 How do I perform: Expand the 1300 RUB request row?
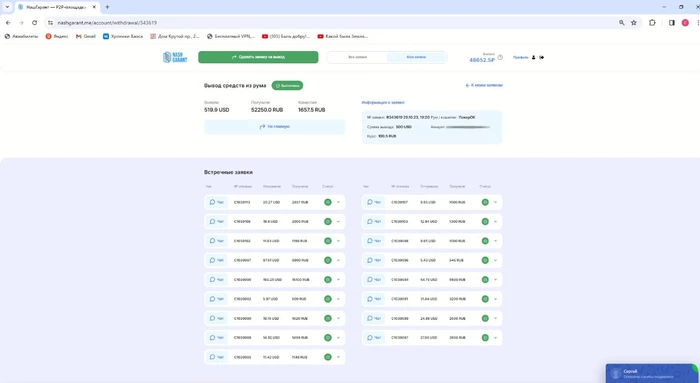tap(495, 221)
